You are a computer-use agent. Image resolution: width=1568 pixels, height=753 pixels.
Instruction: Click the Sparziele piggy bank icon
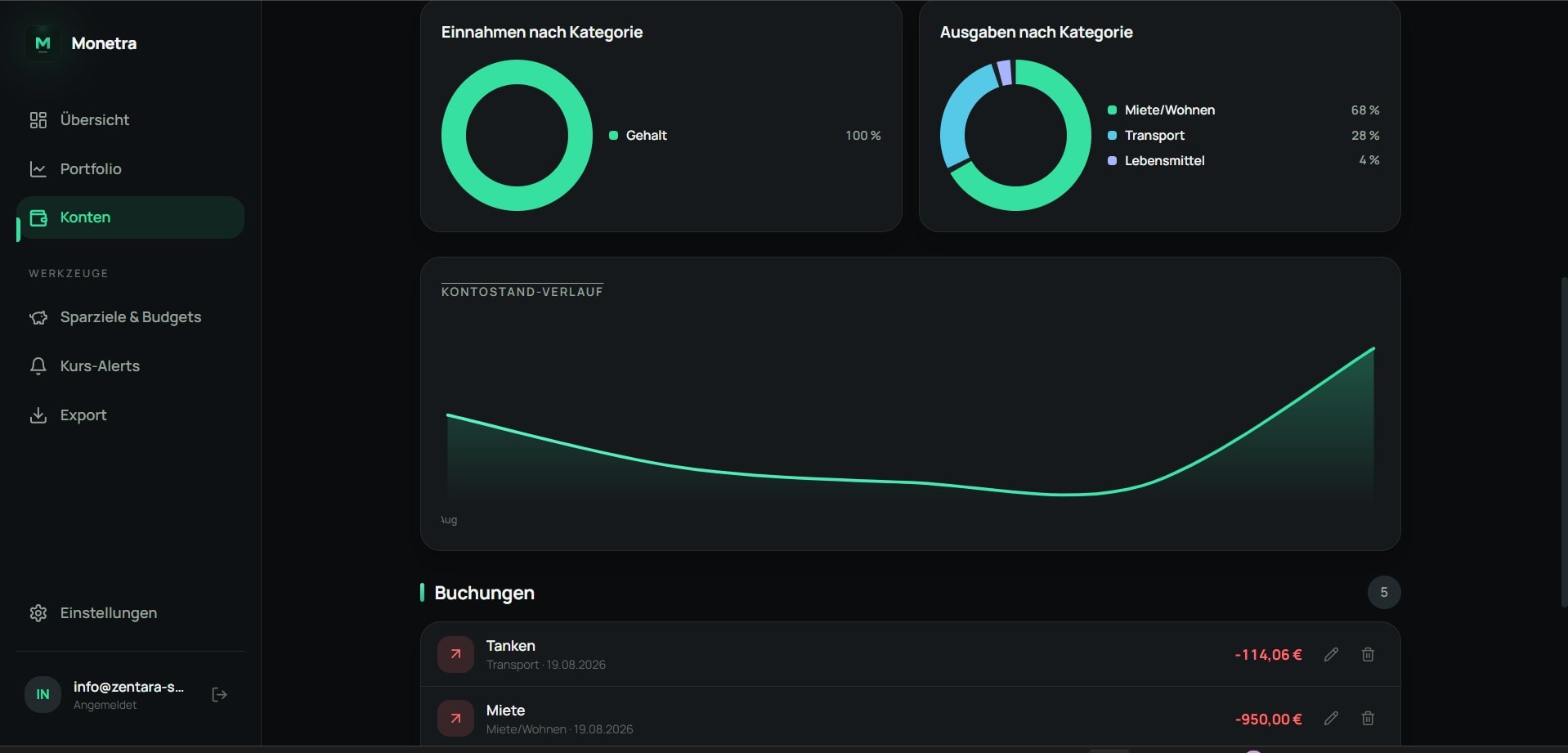[x=38, y=317]
